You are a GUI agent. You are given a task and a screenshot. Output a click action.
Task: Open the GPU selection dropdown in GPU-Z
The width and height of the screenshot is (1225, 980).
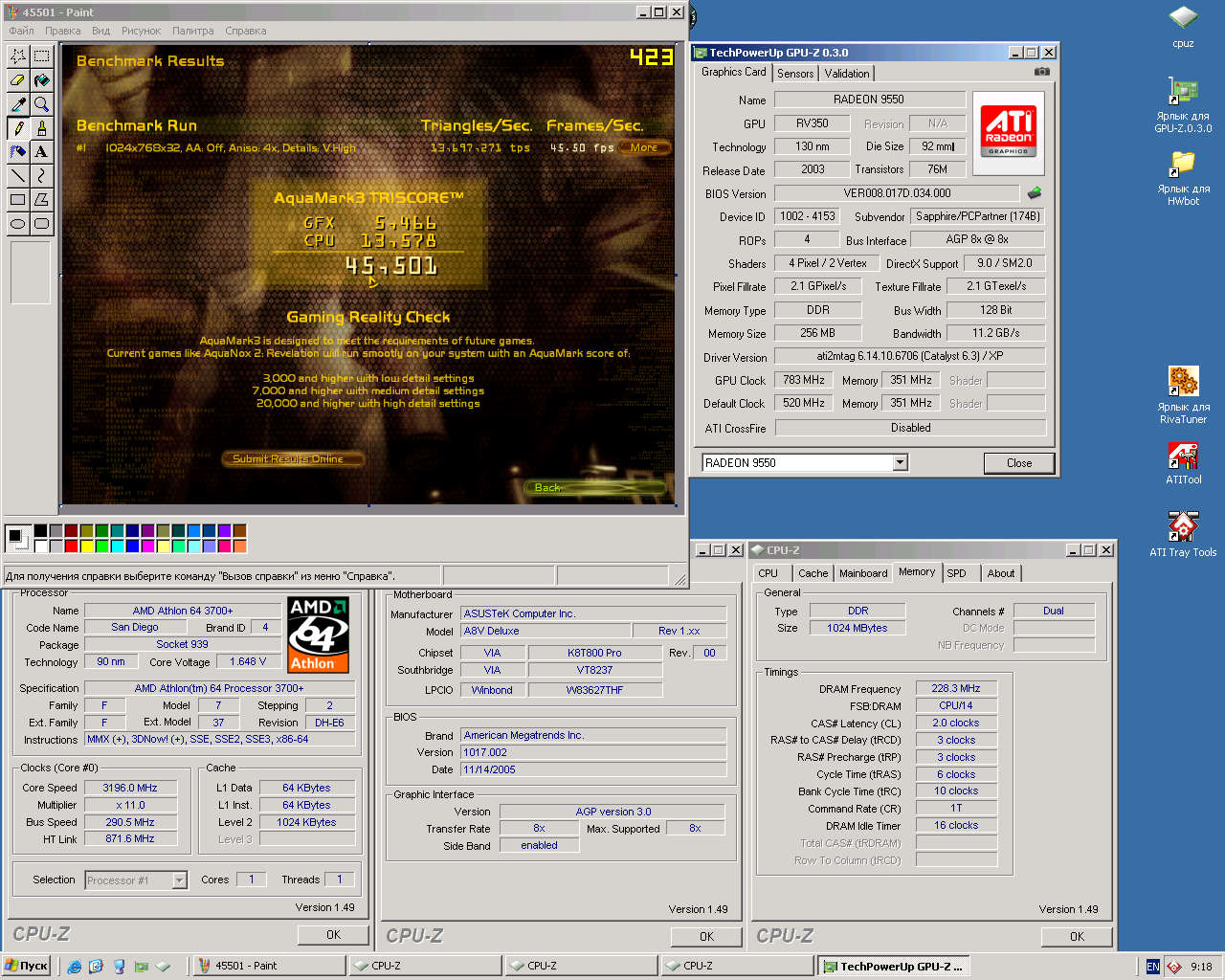[x=900, y=463]
